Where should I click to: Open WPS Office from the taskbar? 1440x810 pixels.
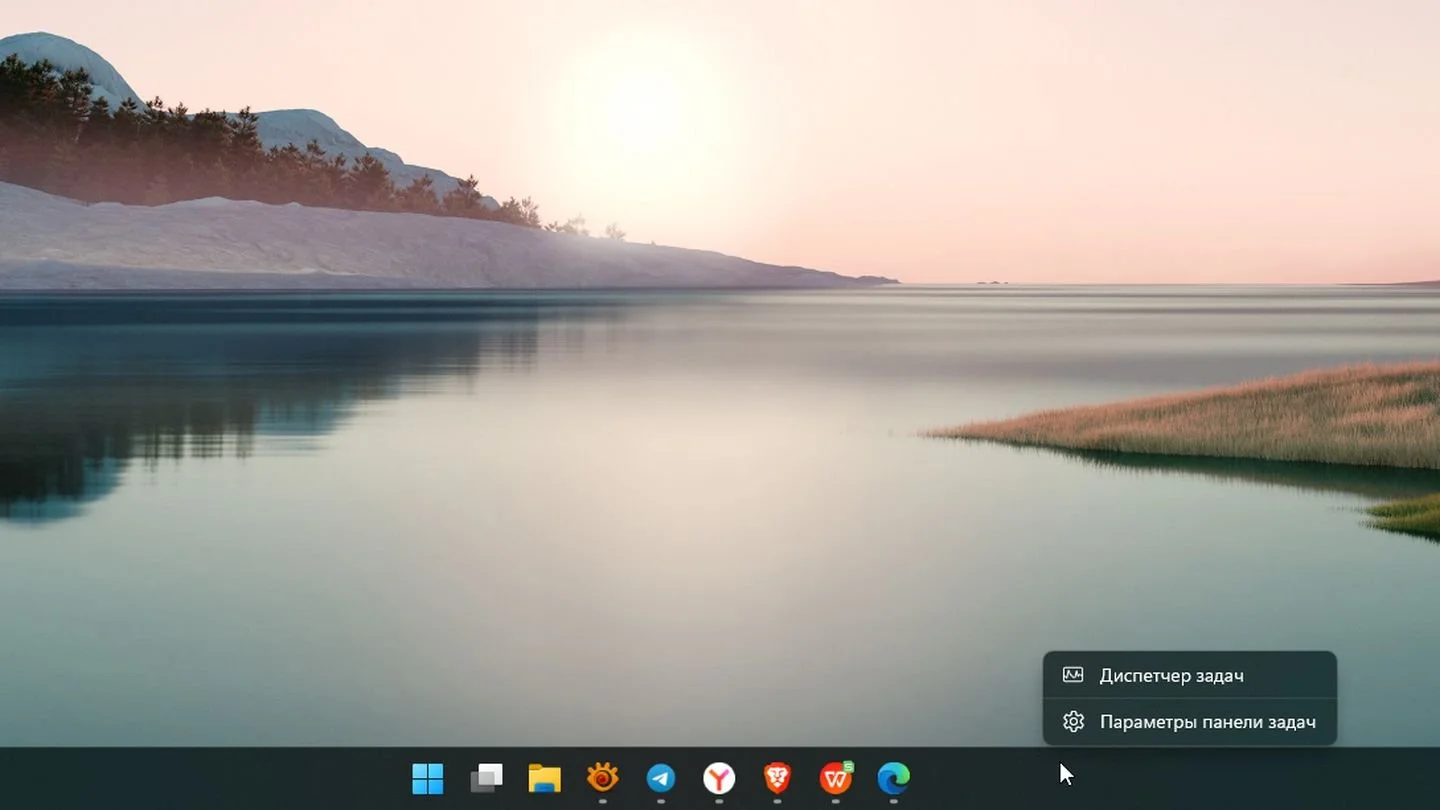coord(835,777)
